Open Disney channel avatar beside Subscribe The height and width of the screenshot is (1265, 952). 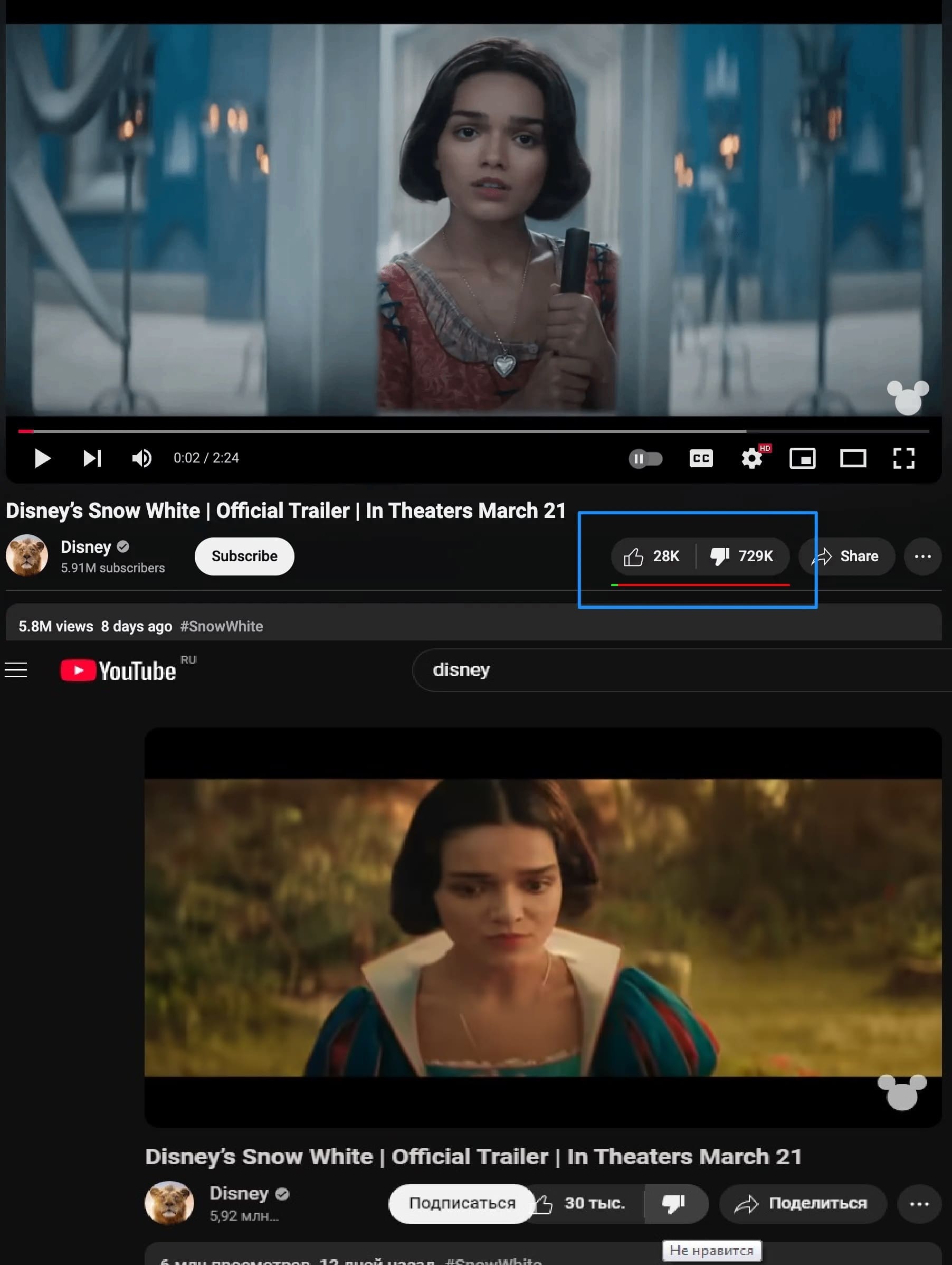pos(27,555)
